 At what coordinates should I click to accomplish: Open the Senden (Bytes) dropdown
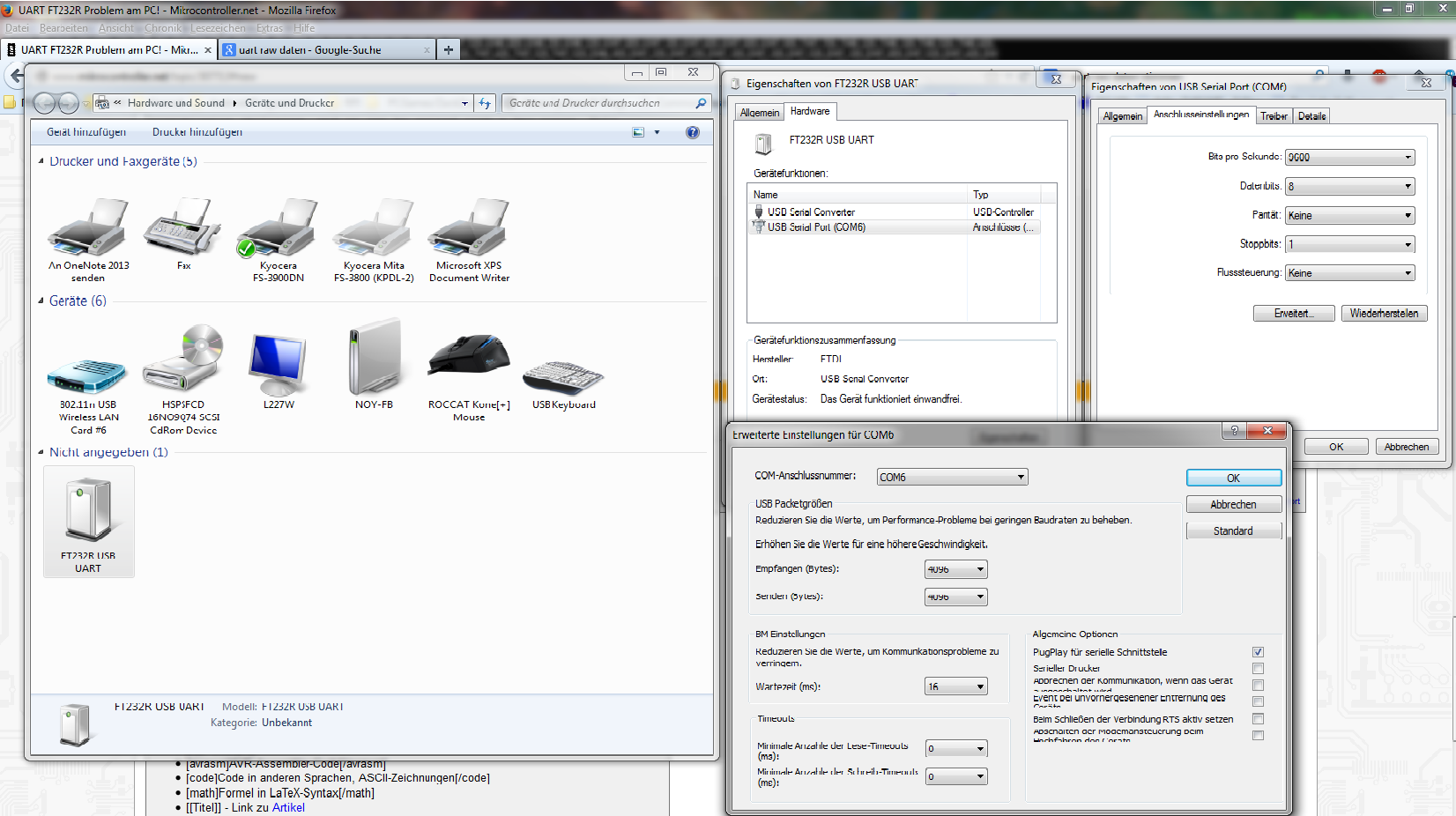pos(955,597)
